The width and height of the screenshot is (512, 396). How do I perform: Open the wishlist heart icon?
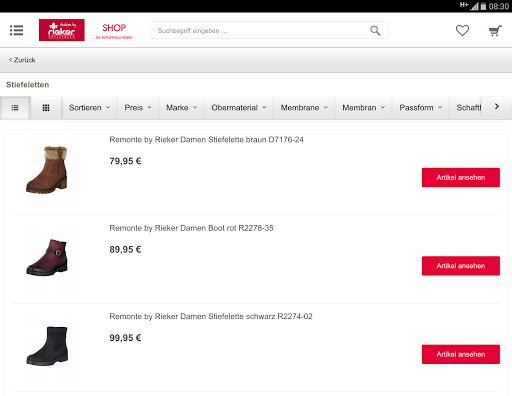[x=462, y=31]
